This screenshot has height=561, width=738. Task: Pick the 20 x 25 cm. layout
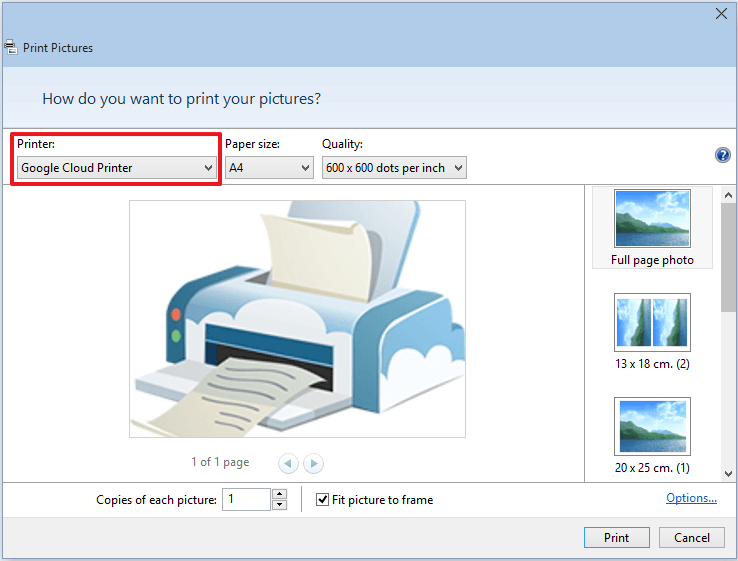pyautogui.click(x=652, y=436)
